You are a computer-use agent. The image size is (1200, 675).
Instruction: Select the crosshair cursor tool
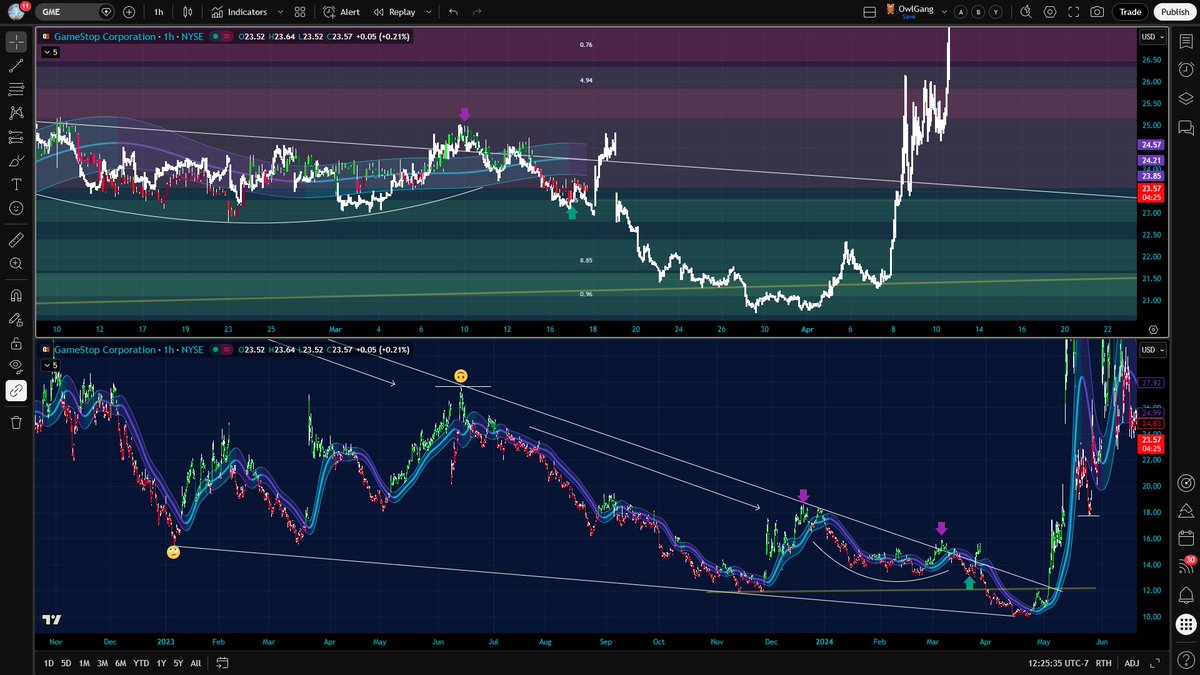pyautogui.click(x=16, y=42)
